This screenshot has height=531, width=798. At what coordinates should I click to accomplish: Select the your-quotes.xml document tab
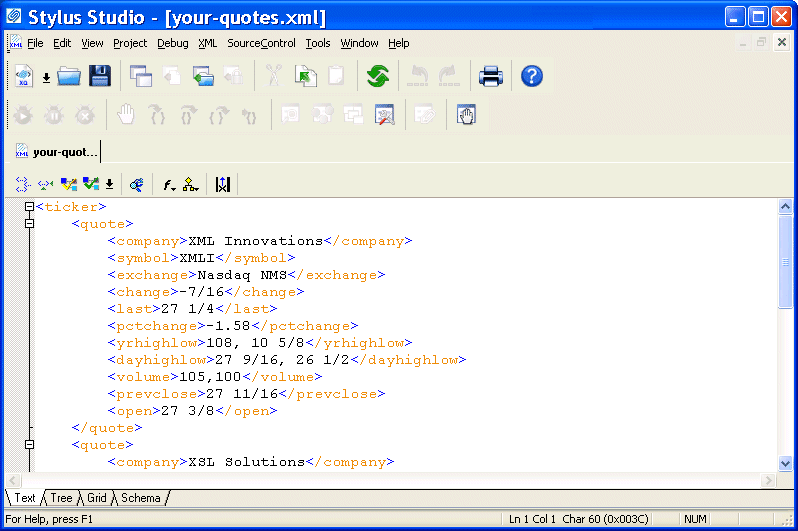click(x=58, y=152)
